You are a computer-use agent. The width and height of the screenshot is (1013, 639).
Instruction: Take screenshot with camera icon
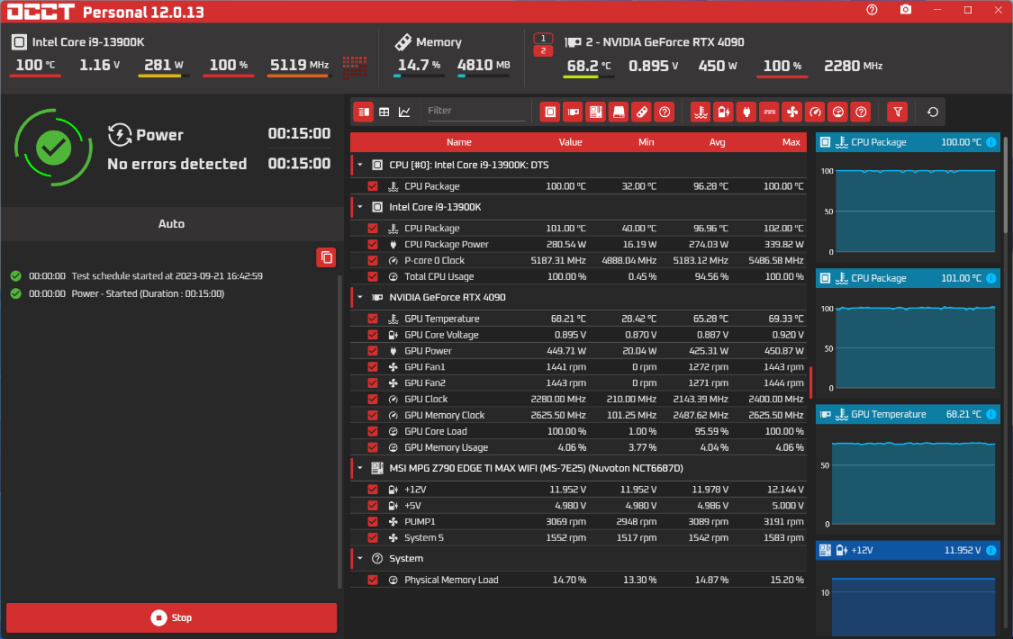[906, 10]
